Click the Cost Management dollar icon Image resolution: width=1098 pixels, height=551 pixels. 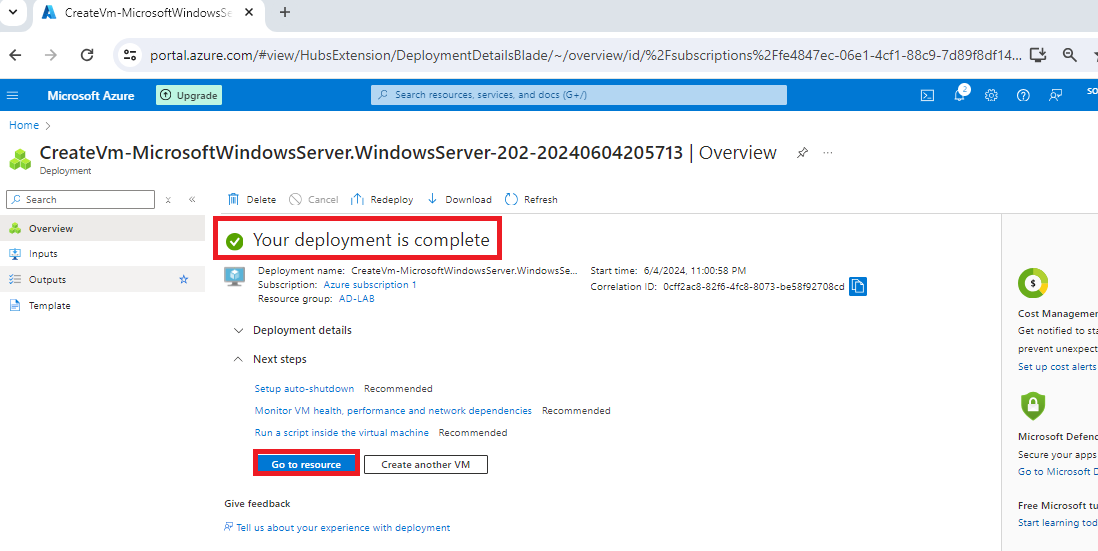click(x=1033, y=283)
